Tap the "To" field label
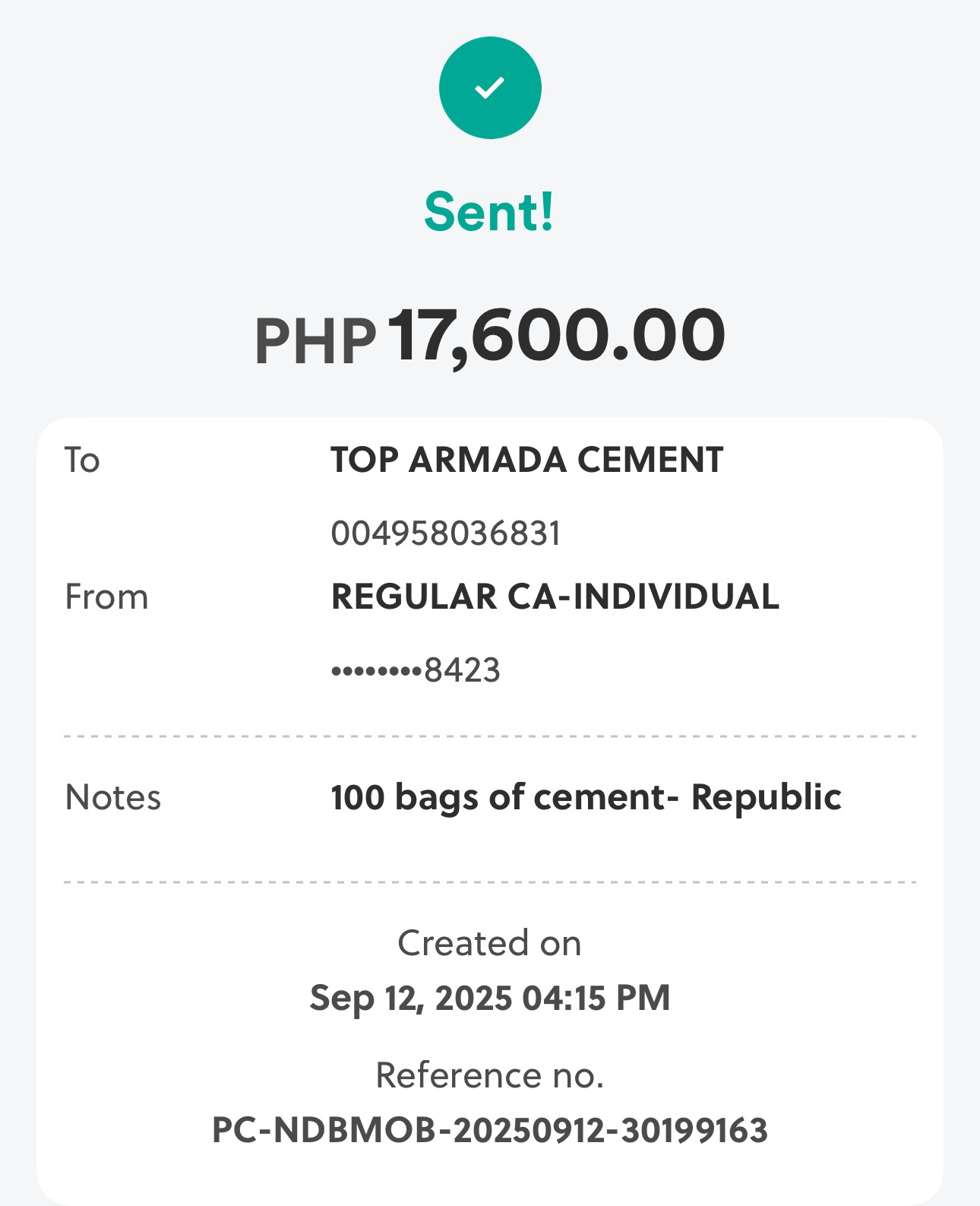Viewport: 980px width, 1206px height. coord(82,460)
